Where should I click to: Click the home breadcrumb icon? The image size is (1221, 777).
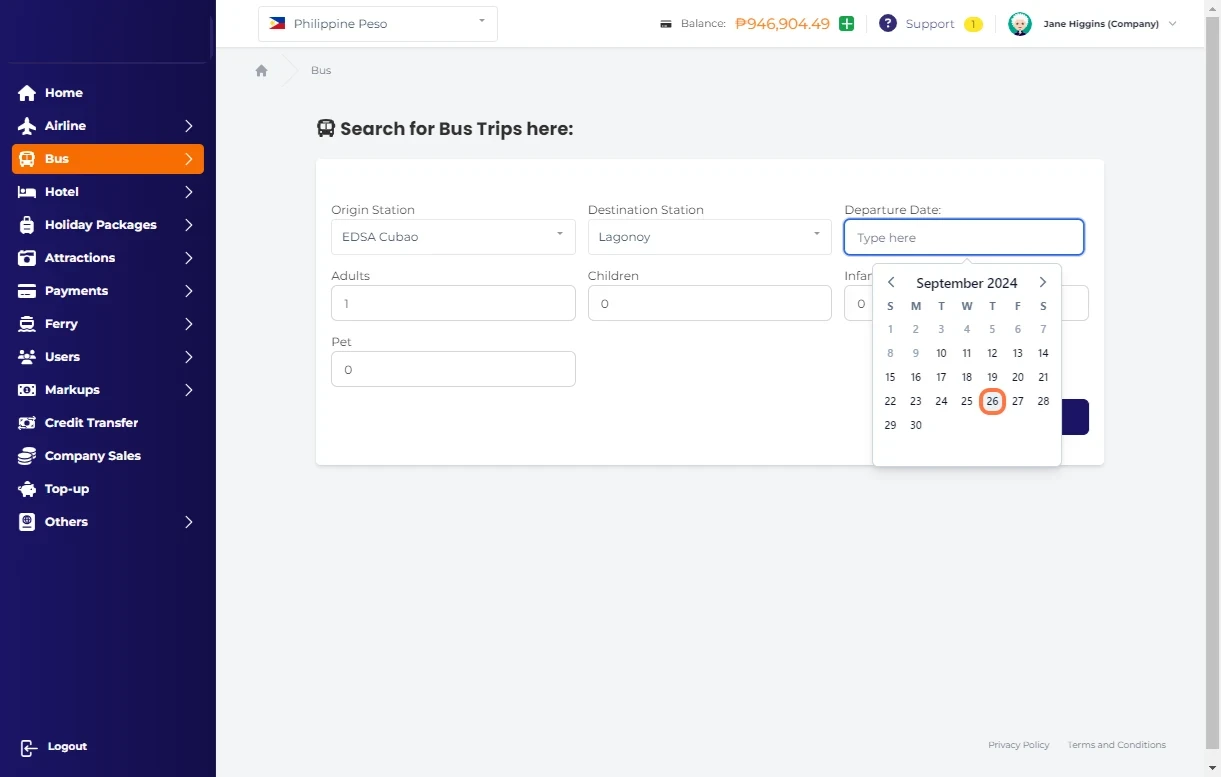[x=262, y=71]
